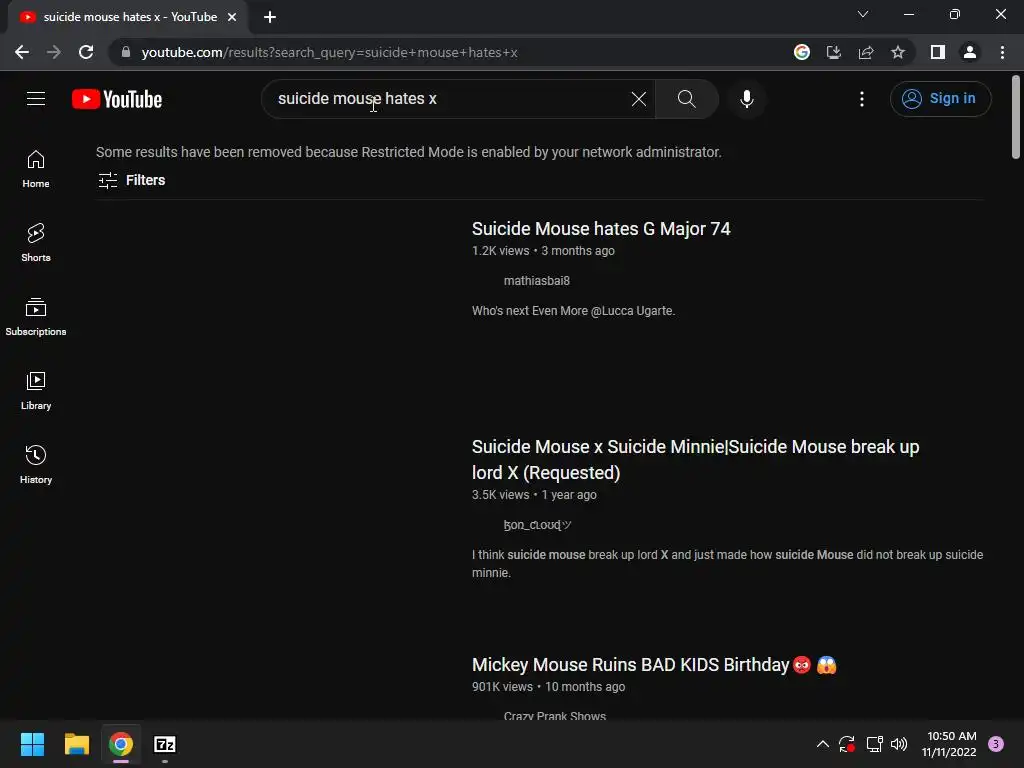
Task: Click network icon in system tray
Action: click(874, 744)
